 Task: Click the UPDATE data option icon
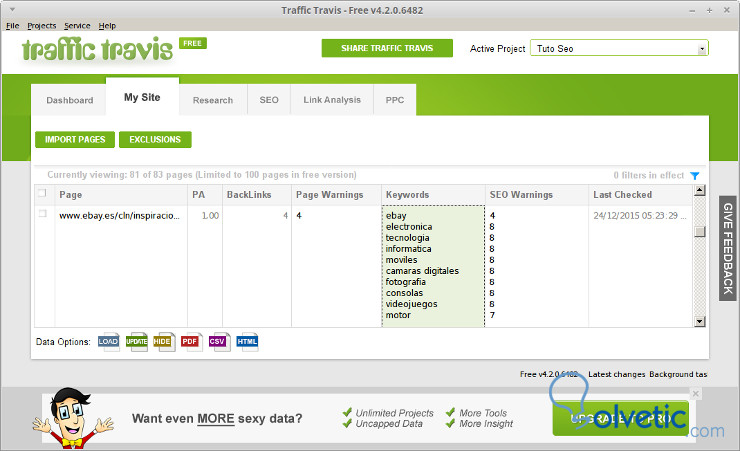tap(136, 342)
